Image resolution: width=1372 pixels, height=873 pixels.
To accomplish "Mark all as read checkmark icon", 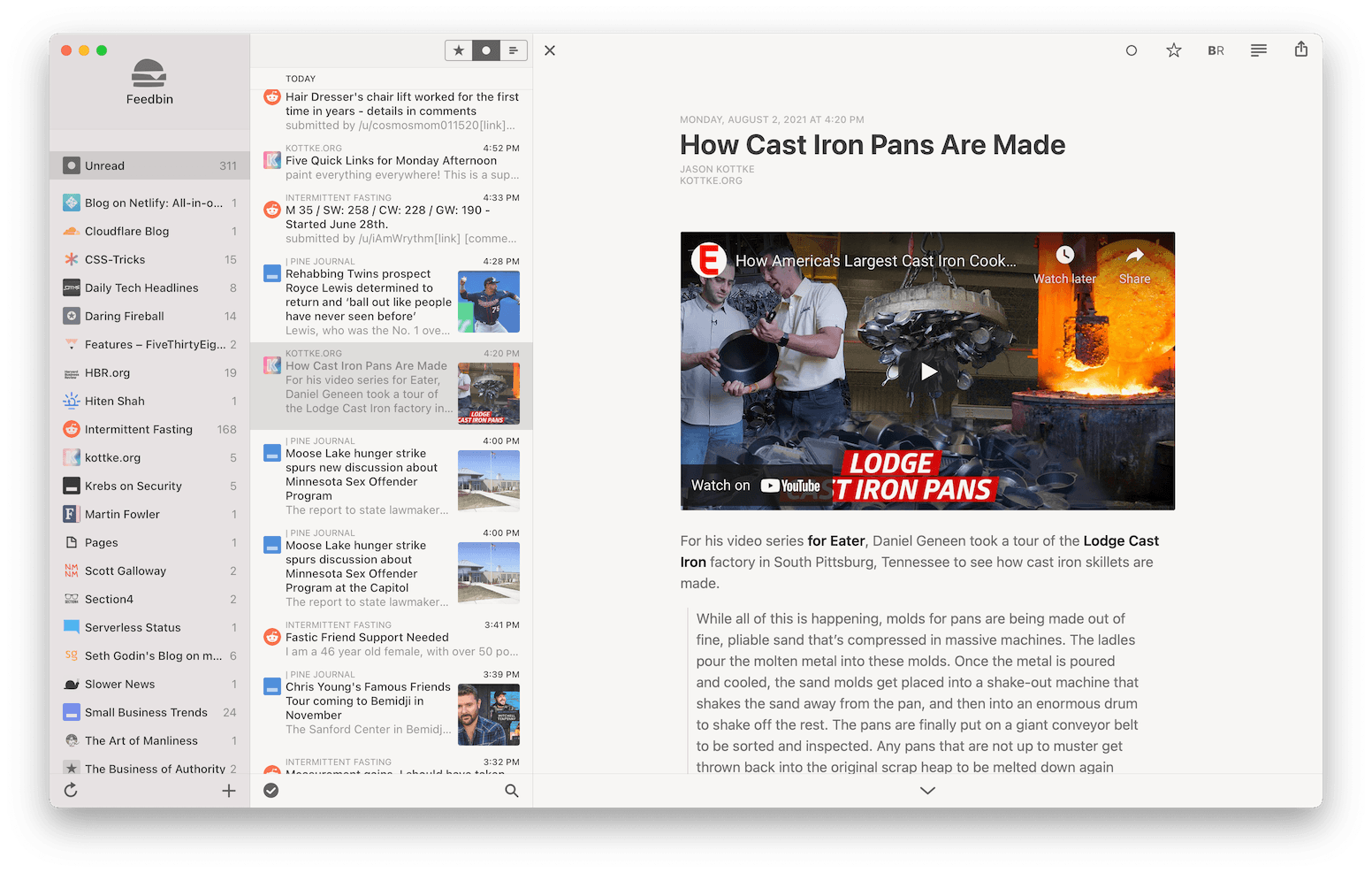I will [x=271, y=791].
